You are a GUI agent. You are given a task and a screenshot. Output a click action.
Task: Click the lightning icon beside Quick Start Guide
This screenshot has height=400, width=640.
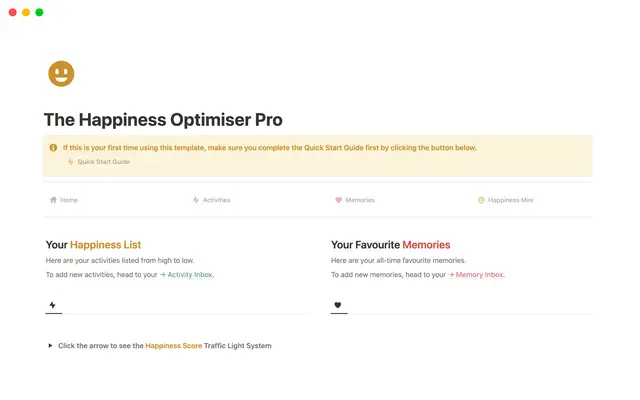click(71, 161)
